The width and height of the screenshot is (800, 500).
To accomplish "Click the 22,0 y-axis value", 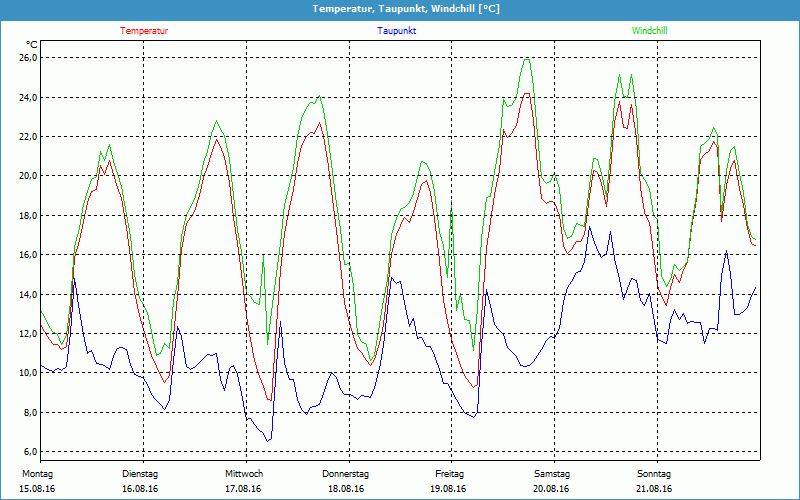I will tap(29, 136).
